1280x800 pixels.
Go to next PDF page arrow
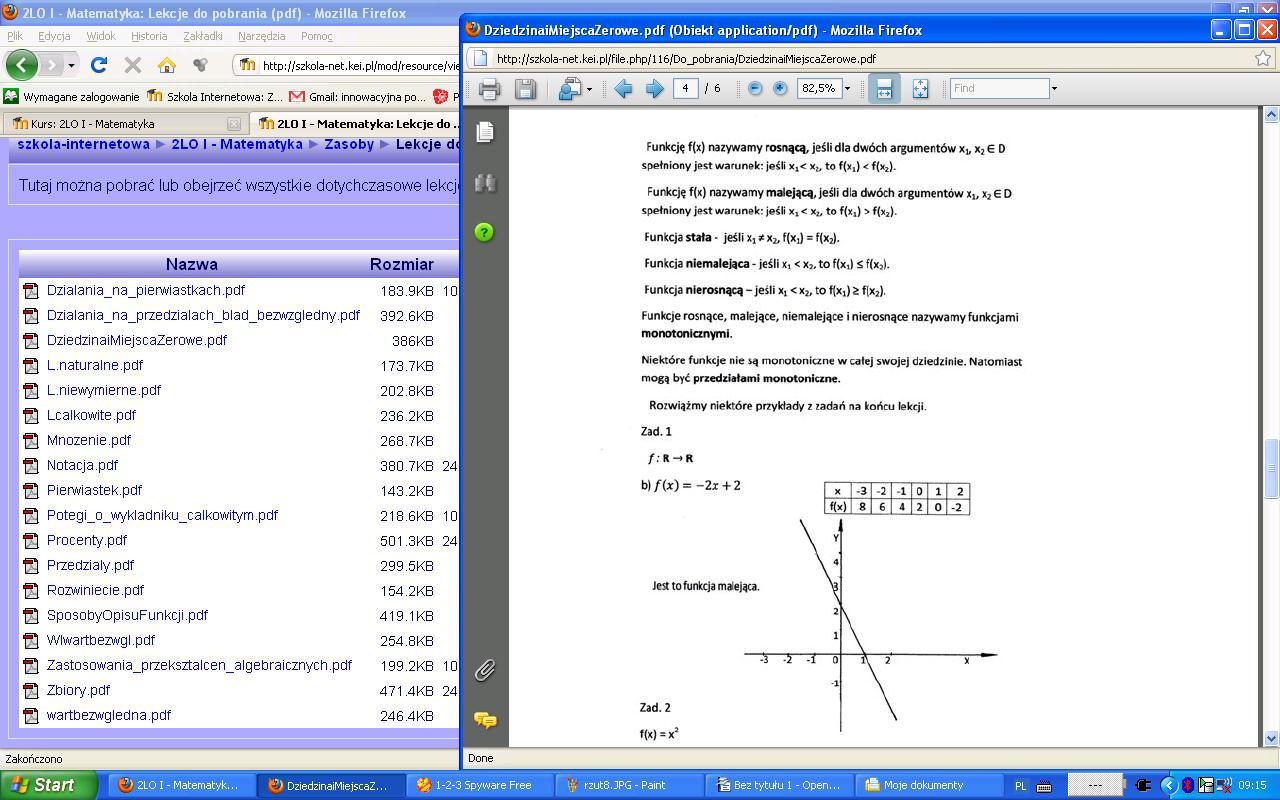[655, 89]
